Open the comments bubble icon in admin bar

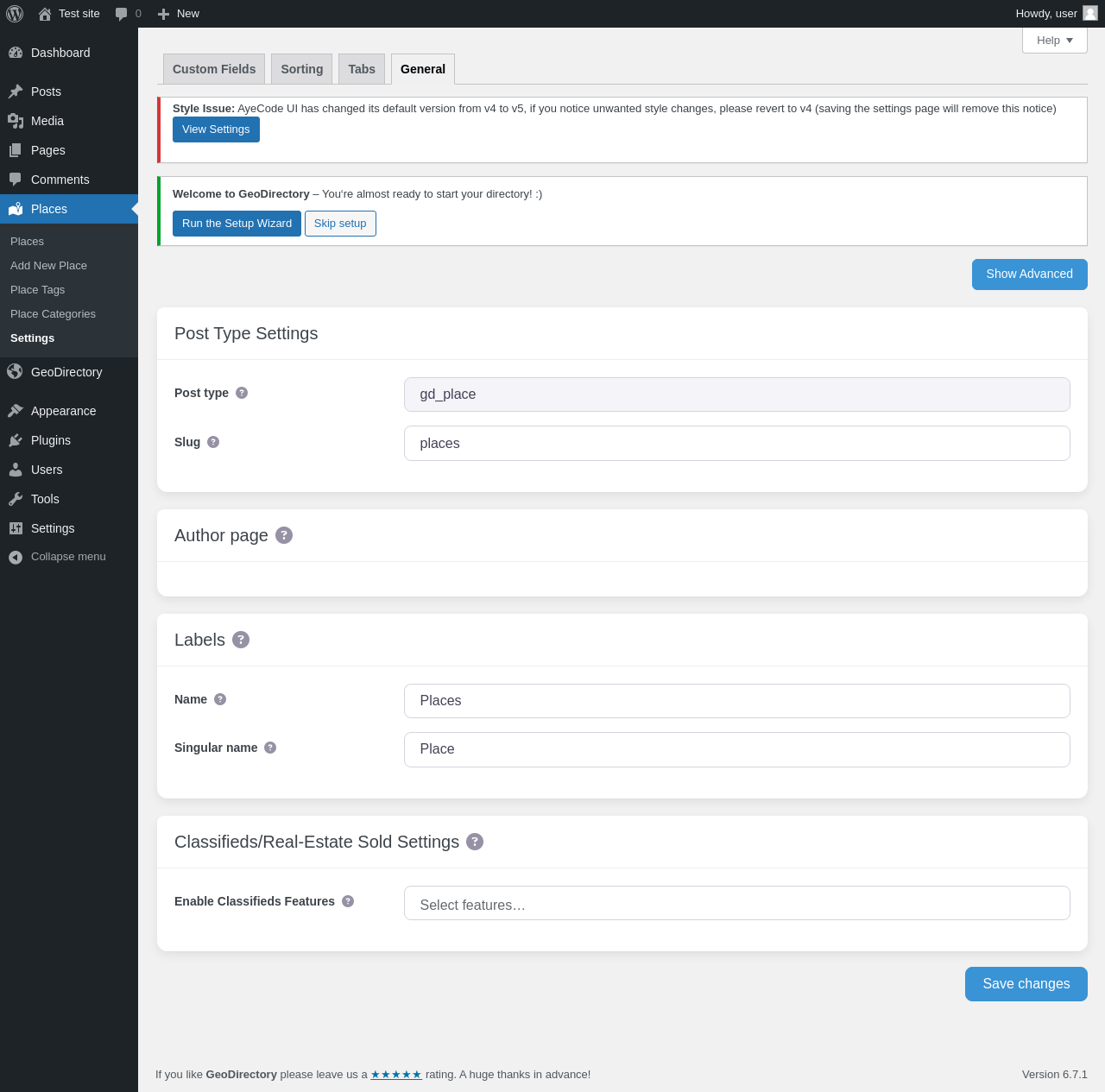coord(122,14)
